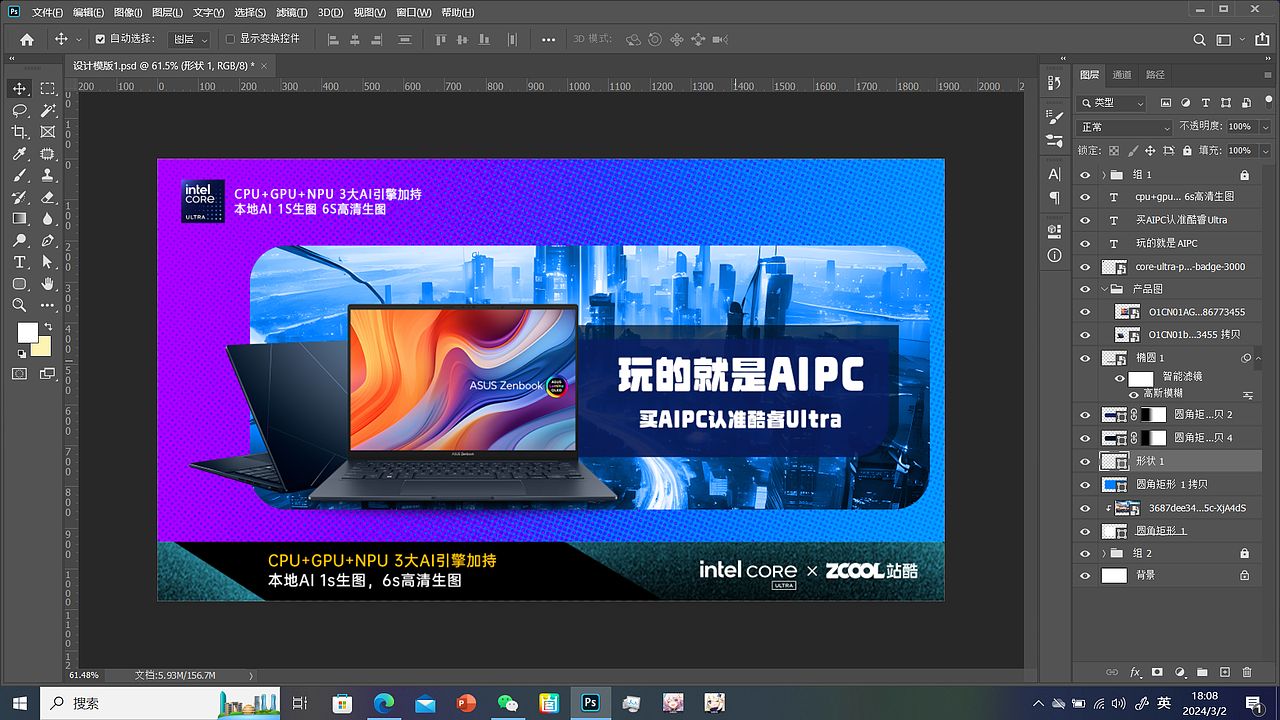Open the 窗口(W) menu
The height and width of the screenshot is (720, 1280).
tap(414, 12)
